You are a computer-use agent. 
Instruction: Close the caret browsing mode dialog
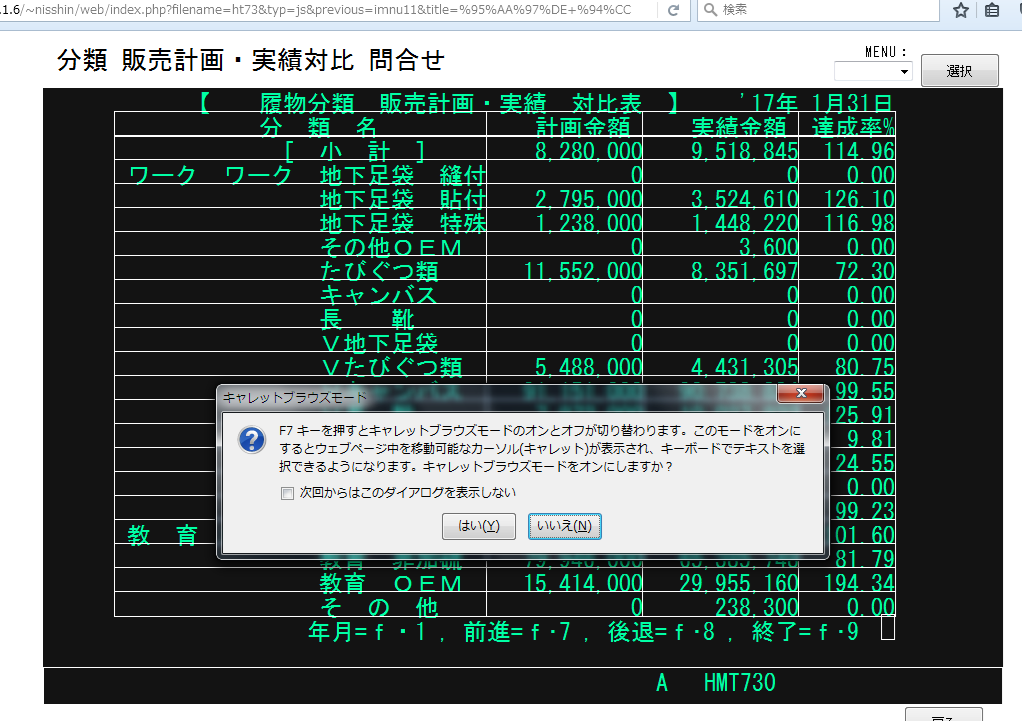tap(800, 396)
